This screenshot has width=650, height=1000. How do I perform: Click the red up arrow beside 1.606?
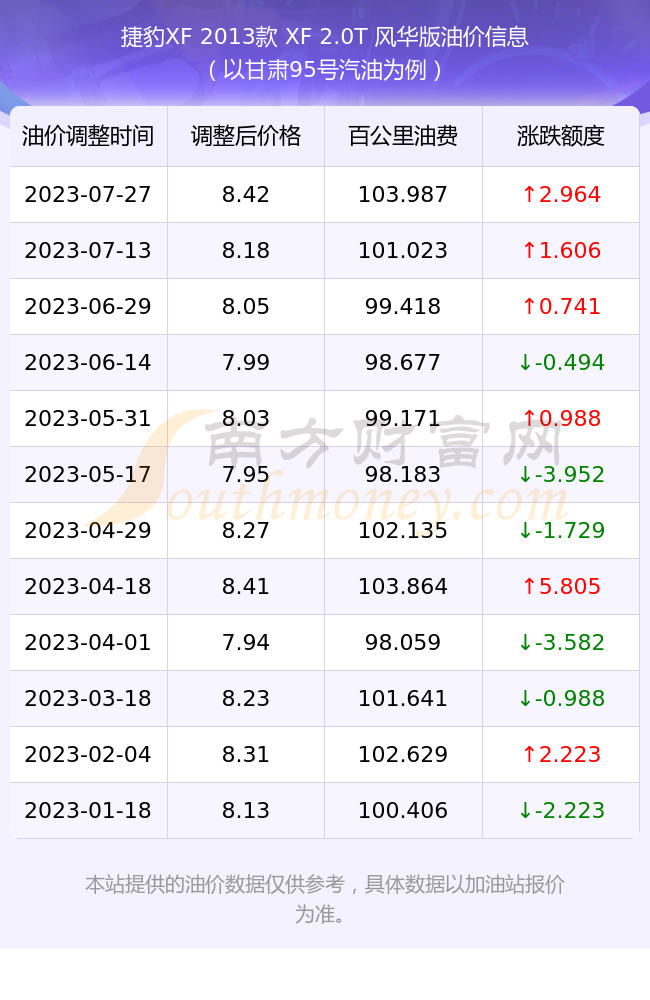click(529, 251)
